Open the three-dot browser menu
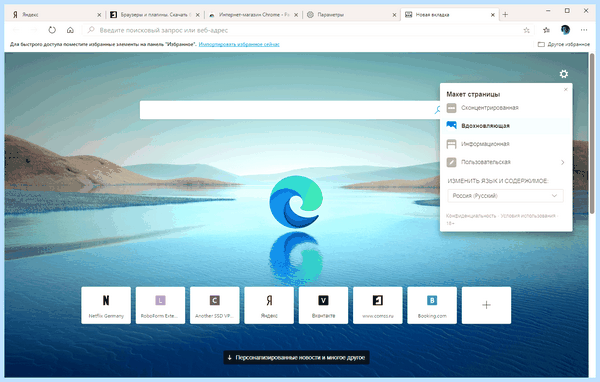 (x=584, y=30)
